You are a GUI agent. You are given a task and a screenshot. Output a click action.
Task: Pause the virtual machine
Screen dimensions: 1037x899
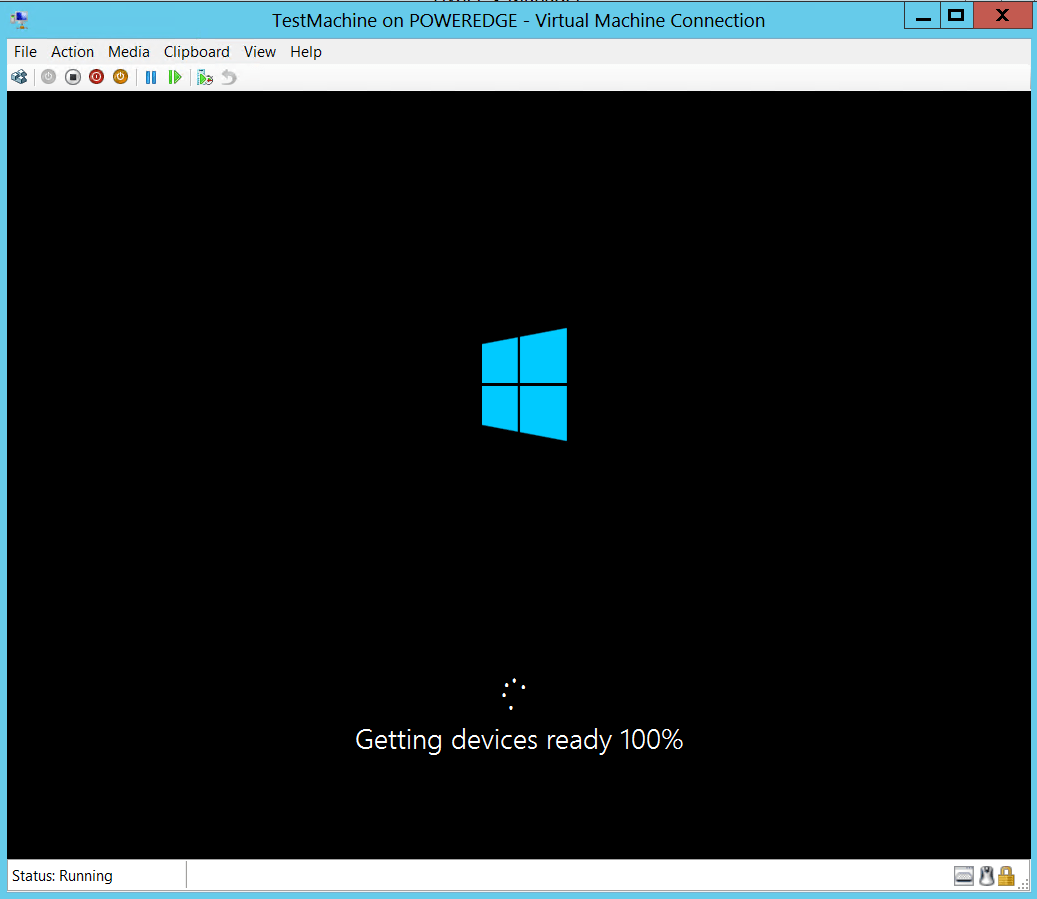click(x=151, y=77)
